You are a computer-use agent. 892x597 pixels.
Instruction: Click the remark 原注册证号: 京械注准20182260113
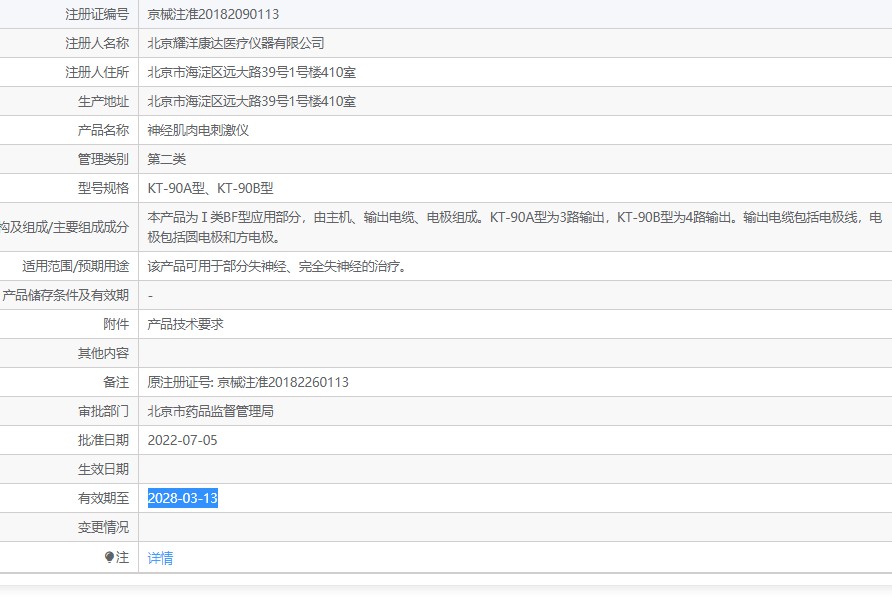pyautogui.click(x=248, y=382)
